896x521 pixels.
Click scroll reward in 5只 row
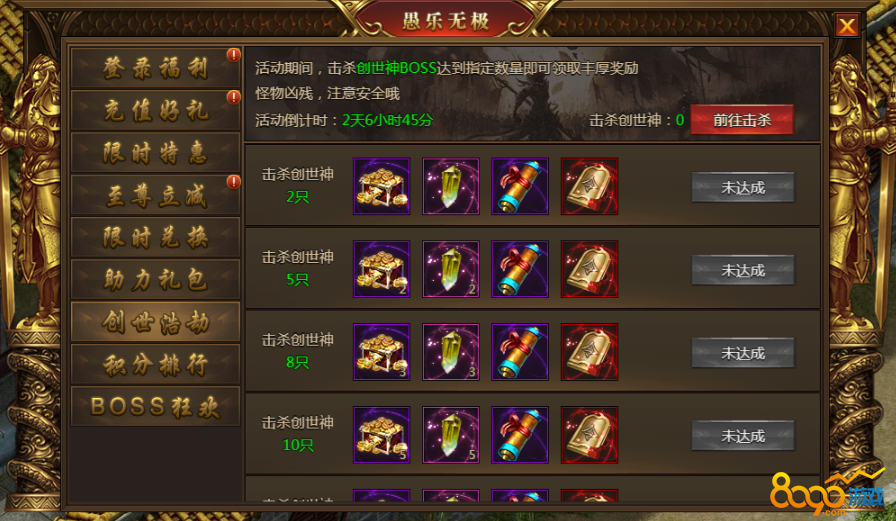coord(520,269)
